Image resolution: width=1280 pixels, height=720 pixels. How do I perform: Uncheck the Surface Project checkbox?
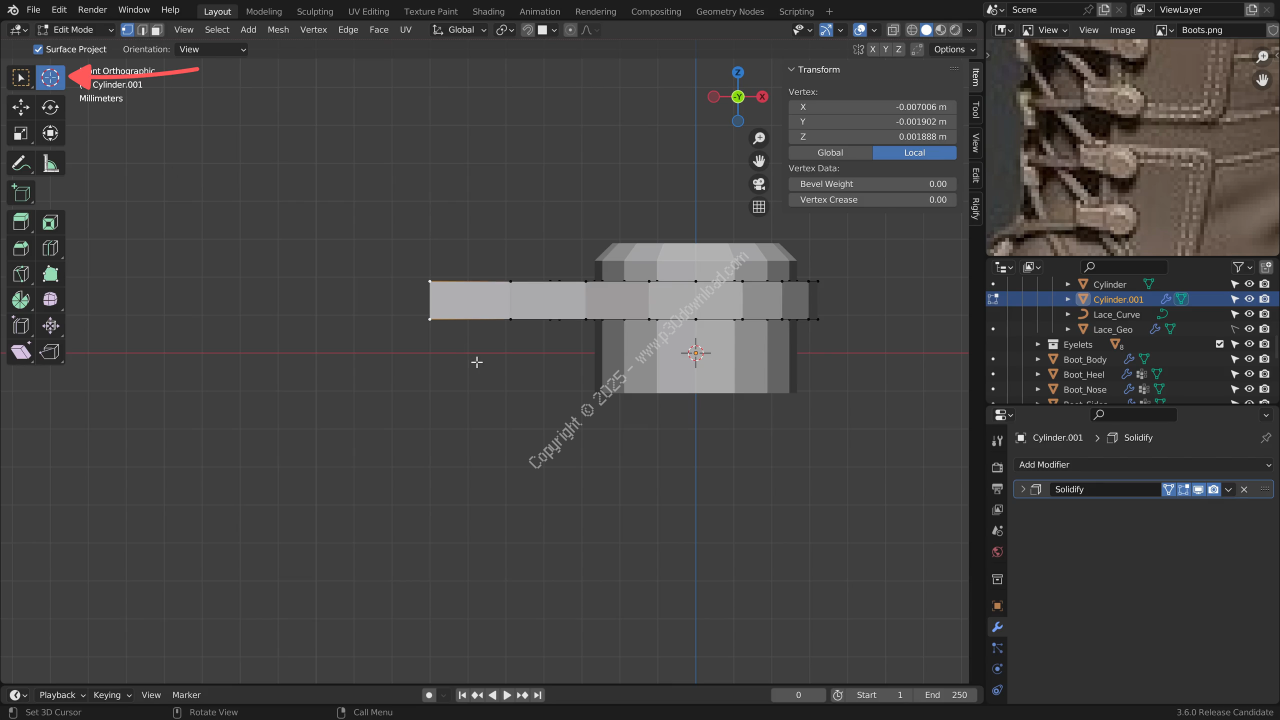(39, 49)
